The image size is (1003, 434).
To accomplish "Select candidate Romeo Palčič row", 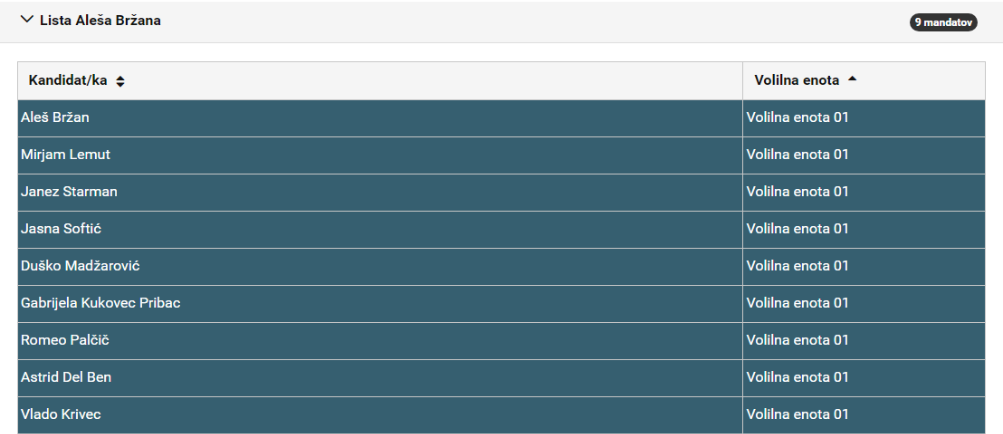I will coord(502,341).
